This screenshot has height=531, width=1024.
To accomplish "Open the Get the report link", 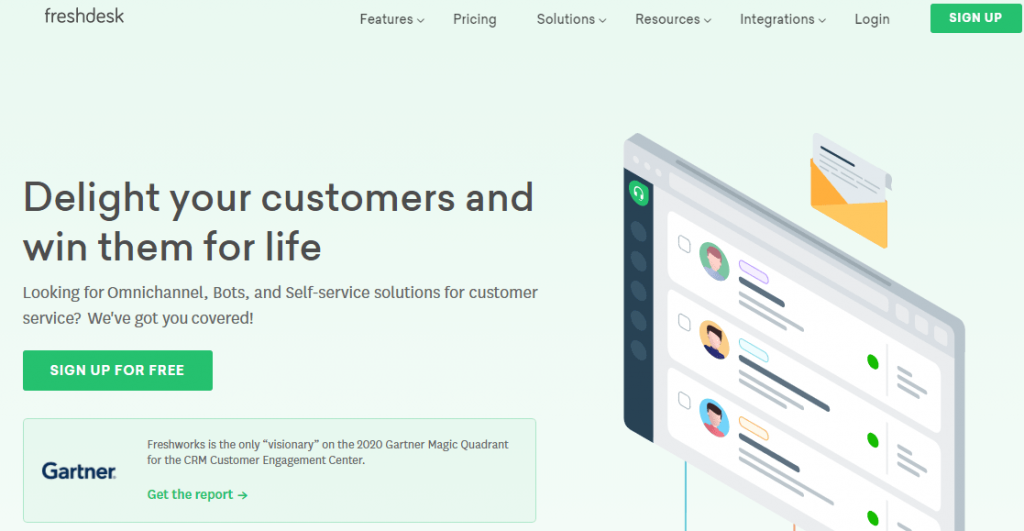I will tap(197, 494).
